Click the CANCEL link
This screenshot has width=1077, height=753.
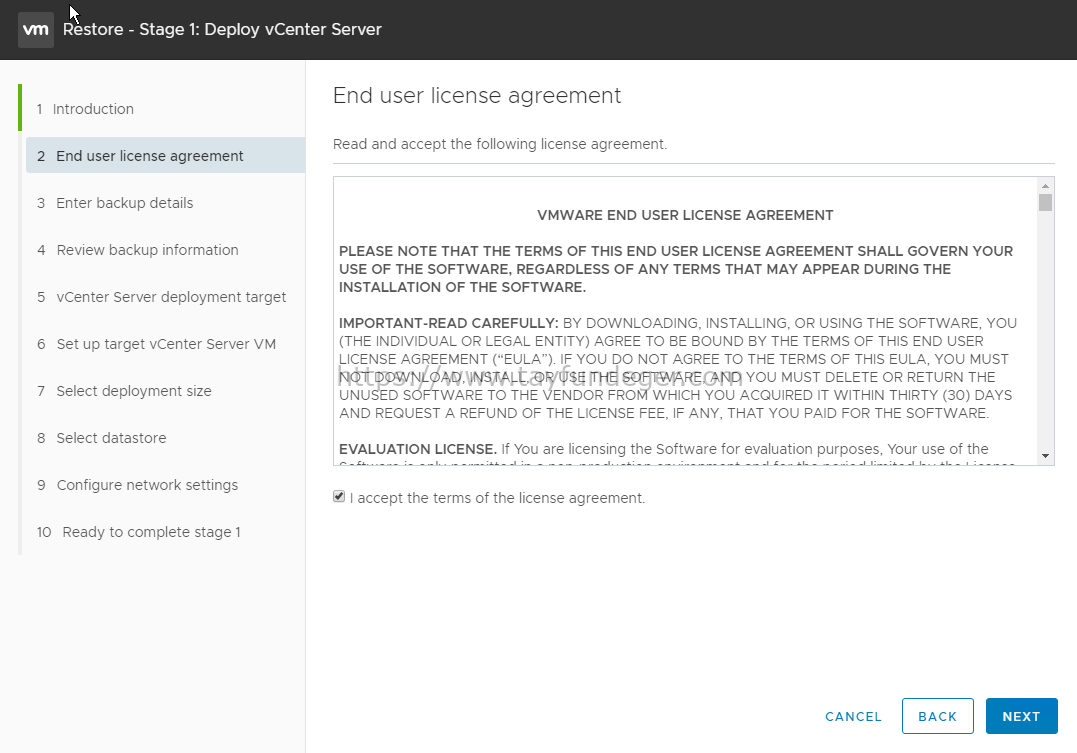point(853,717)
